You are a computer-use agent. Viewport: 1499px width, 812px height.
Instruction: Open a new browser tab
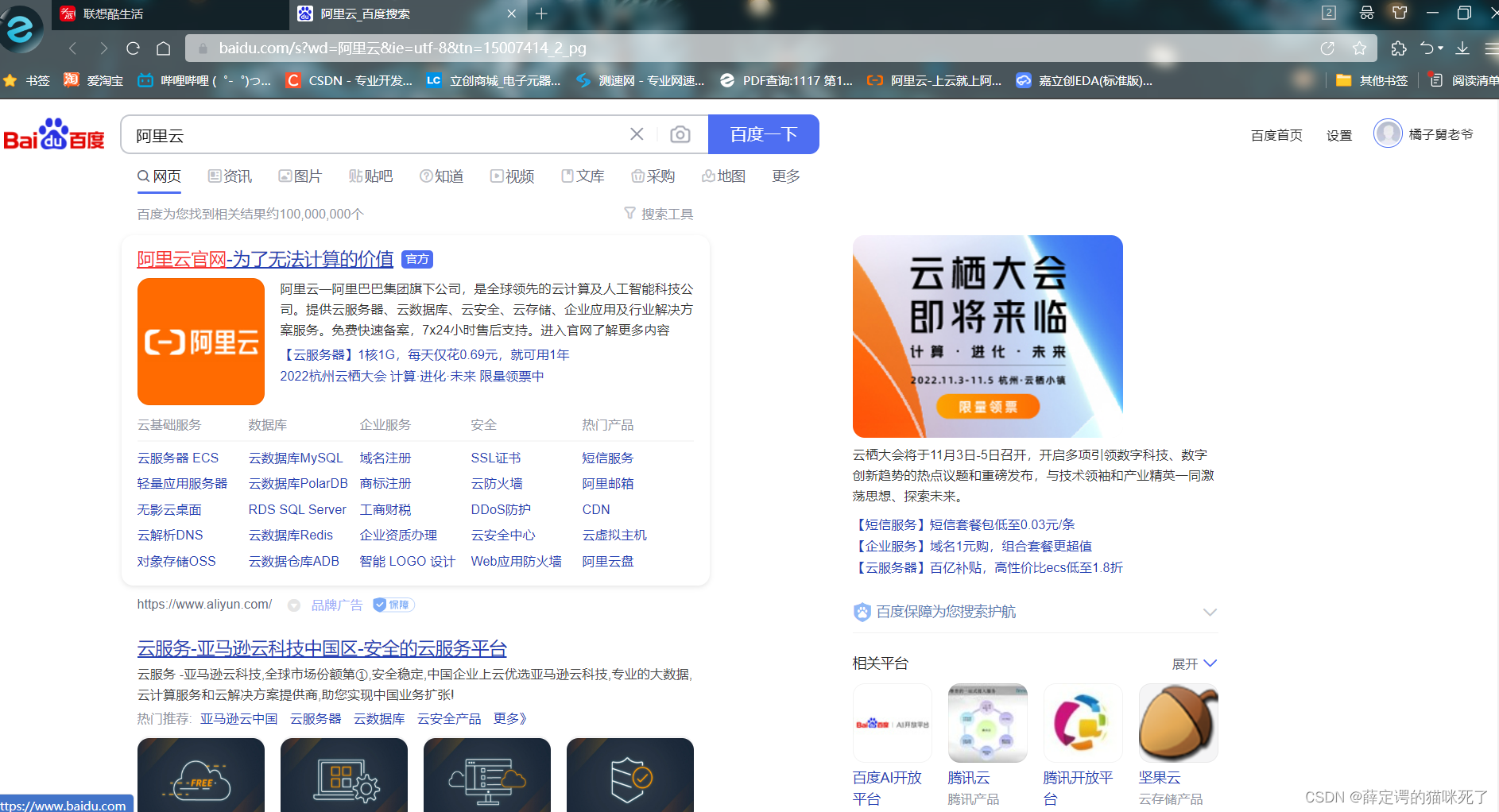[x=541, y=14]
